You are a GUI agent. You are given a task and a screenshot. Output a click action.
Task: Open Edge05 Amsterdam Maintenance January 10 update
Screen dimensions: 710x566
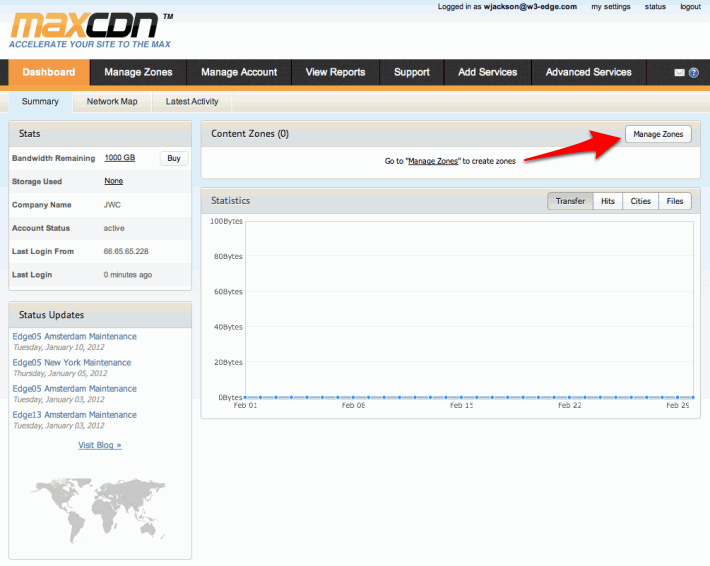(x=75, y=336)
